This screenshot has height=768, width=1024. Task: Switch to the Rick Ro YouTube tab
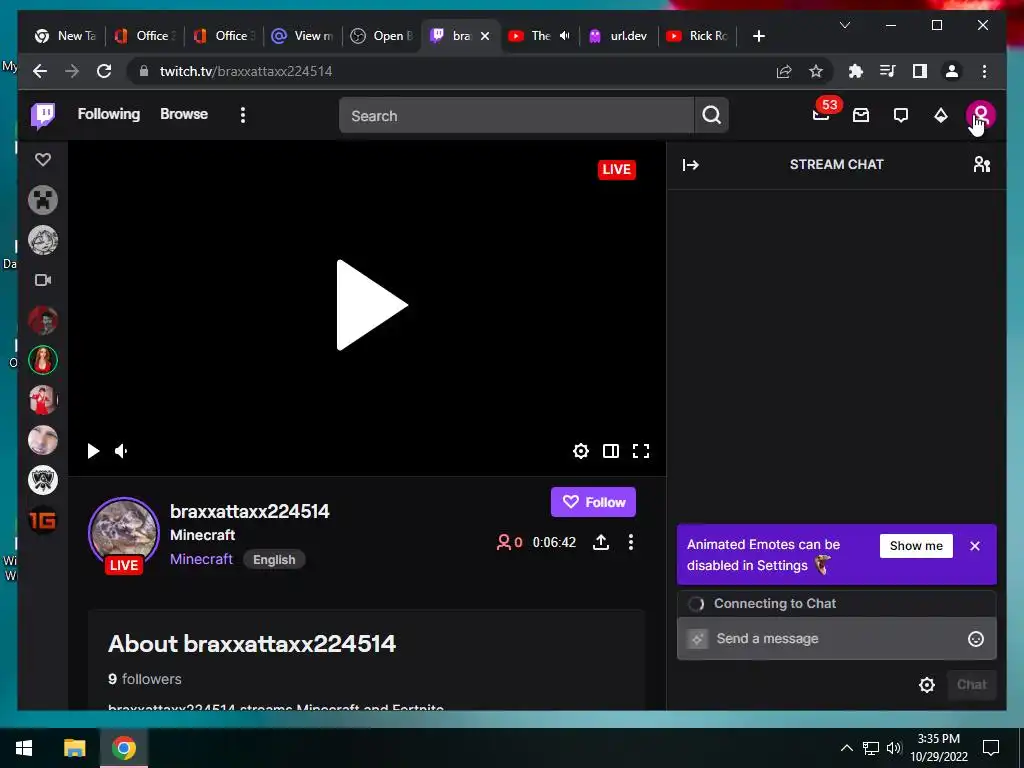coord(697,36)
